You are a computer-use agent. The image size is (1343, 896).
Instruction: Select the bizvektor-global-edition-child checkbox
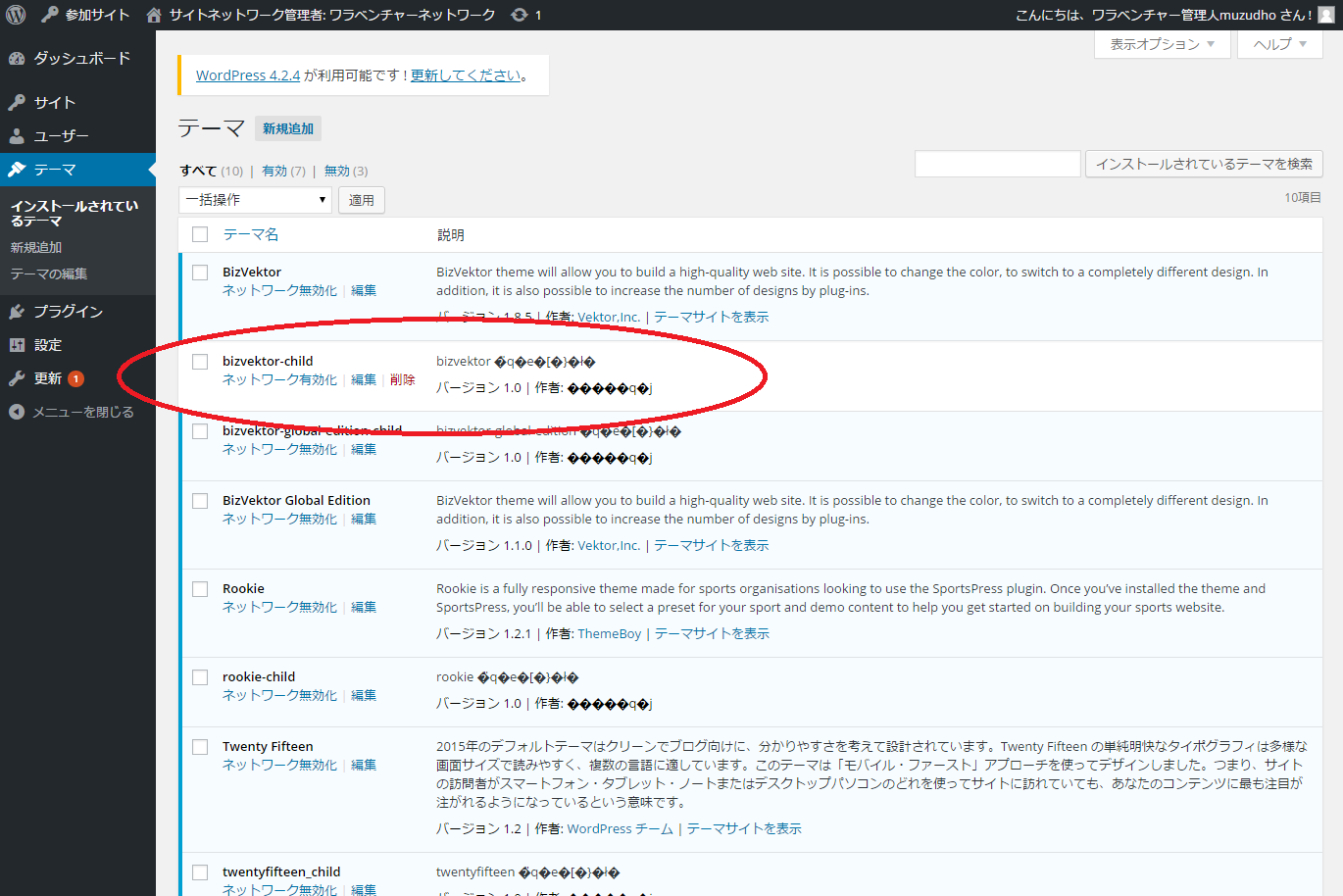tap(200, 431)
